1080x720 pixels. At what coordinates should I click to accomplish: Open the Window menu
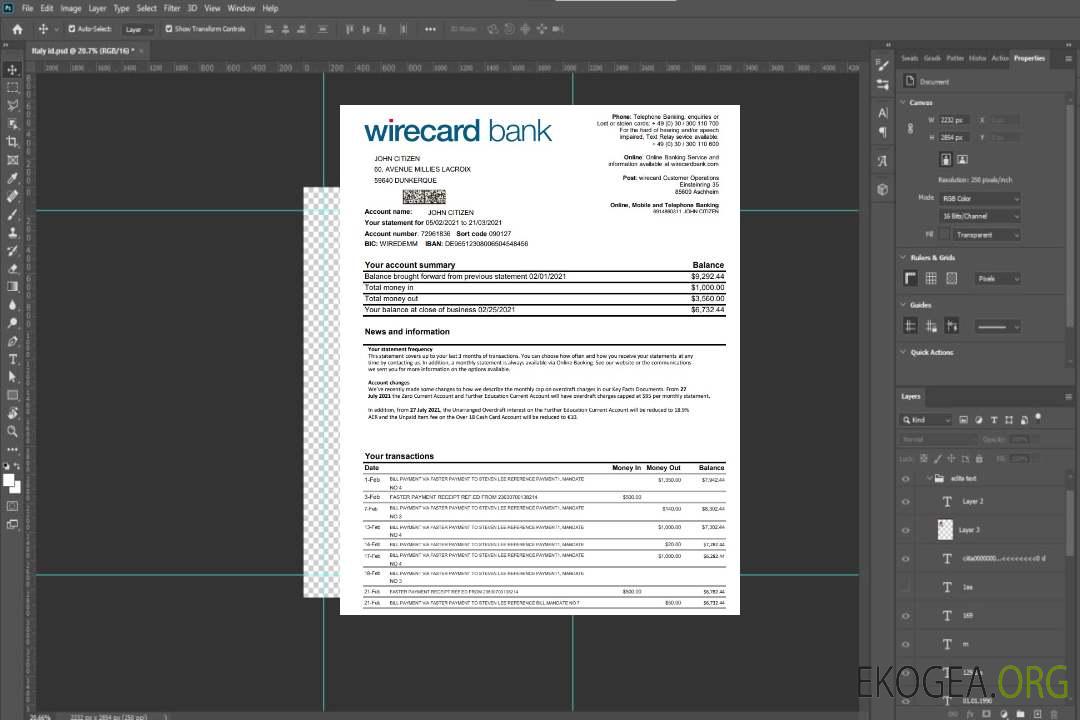tap(241, 8)
